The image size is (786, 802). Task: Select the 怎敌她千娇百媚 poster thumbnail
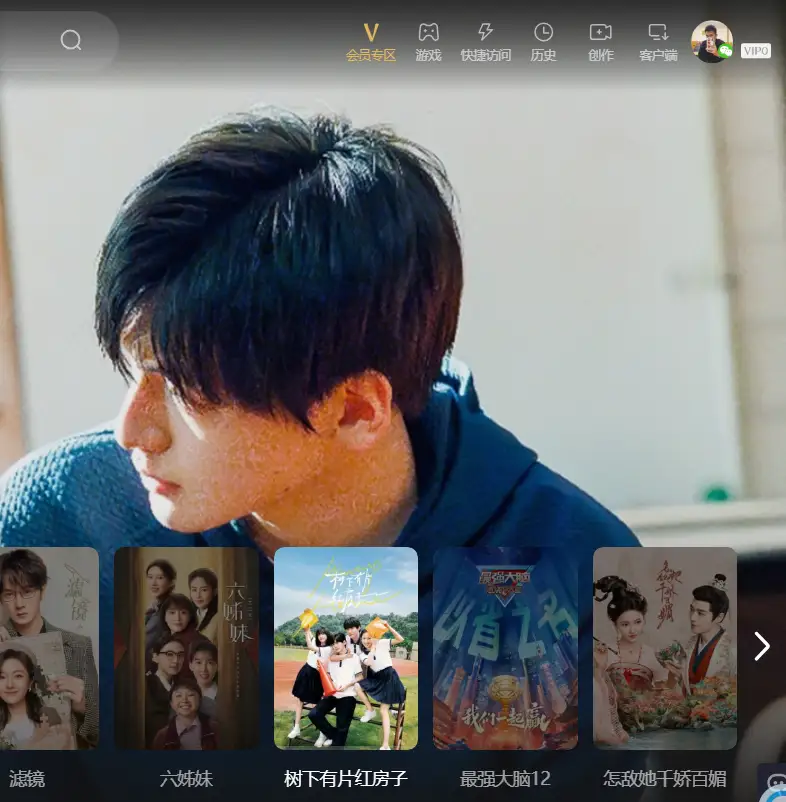[665, 648]
